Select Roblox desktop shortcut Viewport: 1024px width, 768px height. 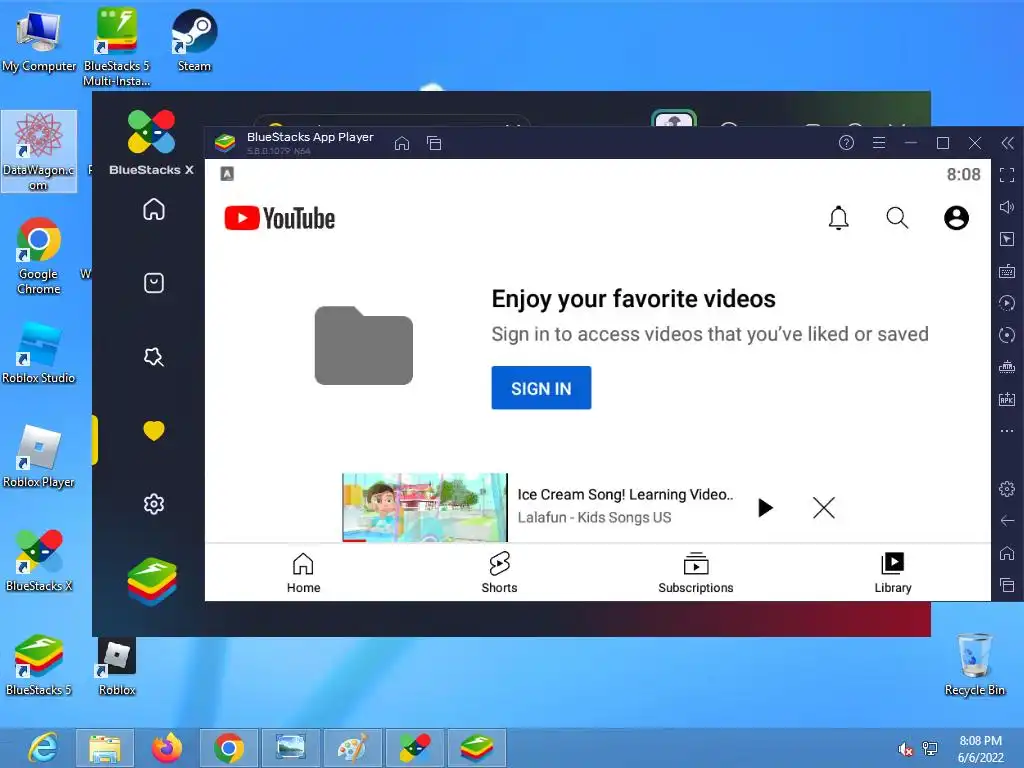[117, 666]
